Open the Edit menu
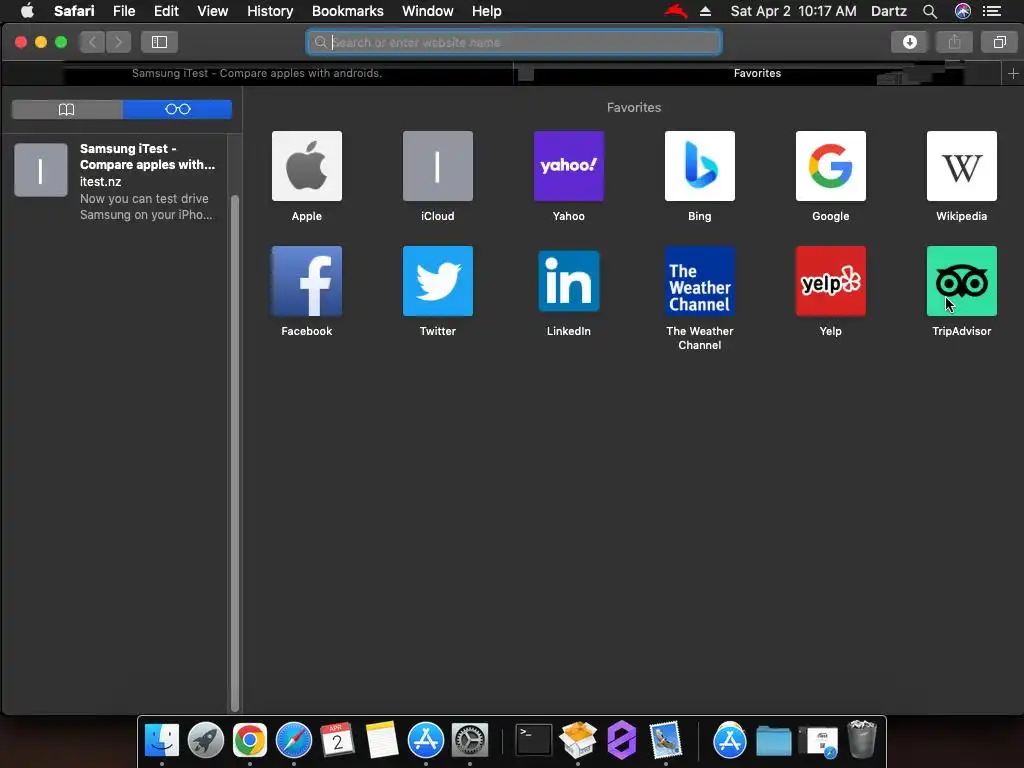1024x768 pixels. pyautogui.click(x=166, y=11)
